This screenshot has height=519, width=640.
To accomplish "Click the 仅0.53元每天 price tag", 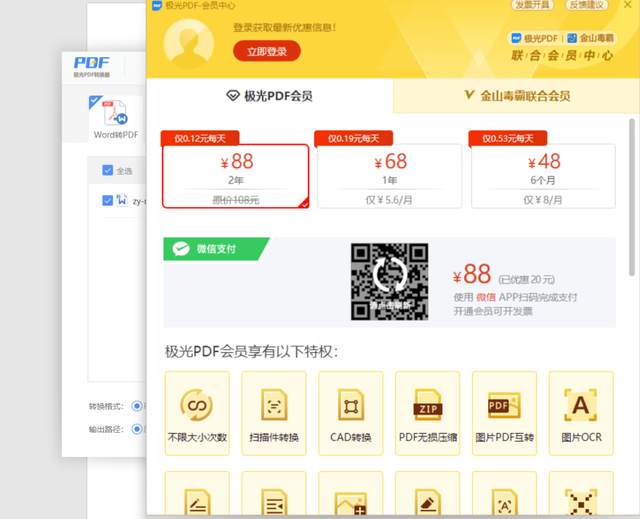I will [x=508, y=138].
